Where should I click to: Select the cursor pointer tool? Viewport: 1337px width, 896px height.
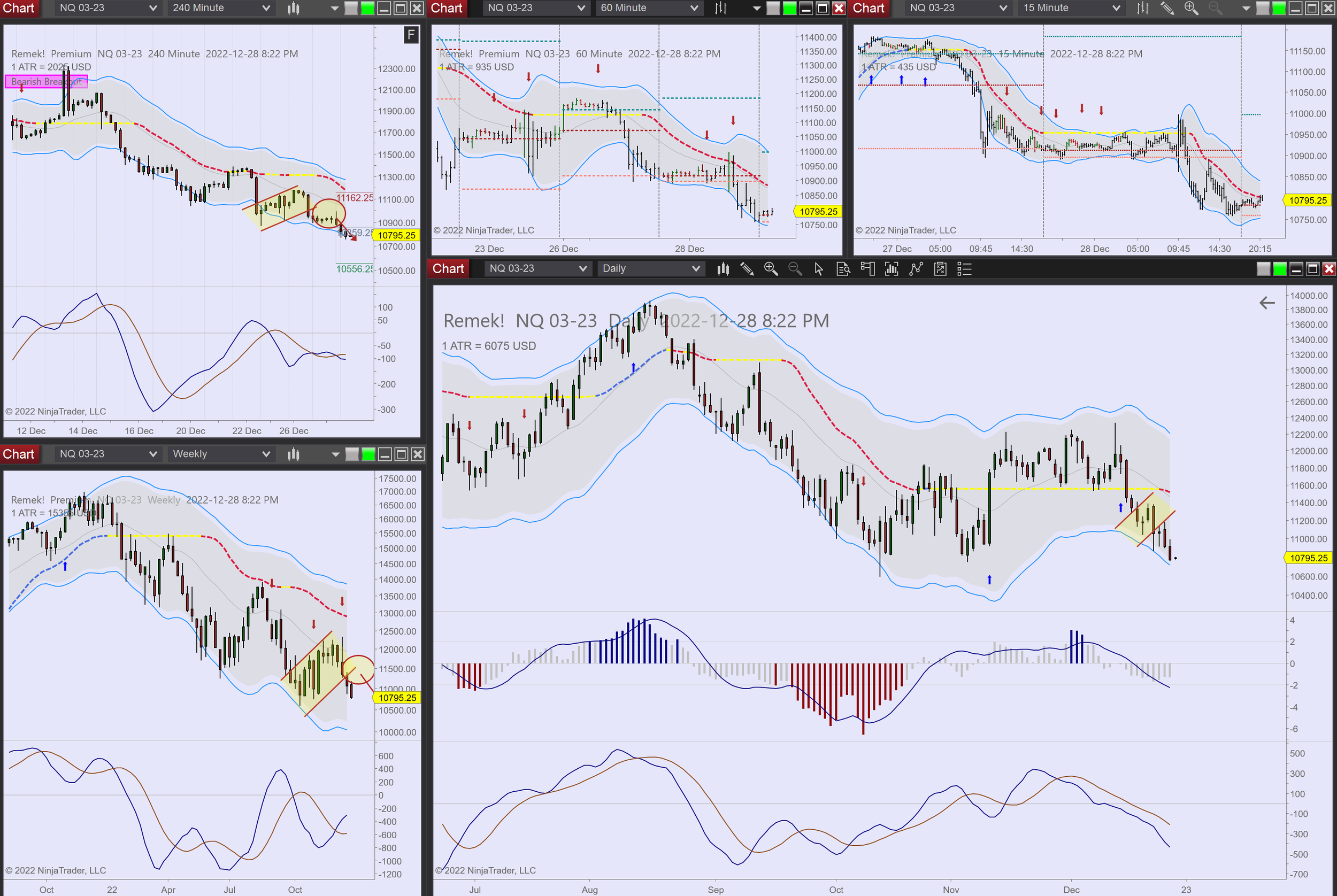[x=819, y=268]
